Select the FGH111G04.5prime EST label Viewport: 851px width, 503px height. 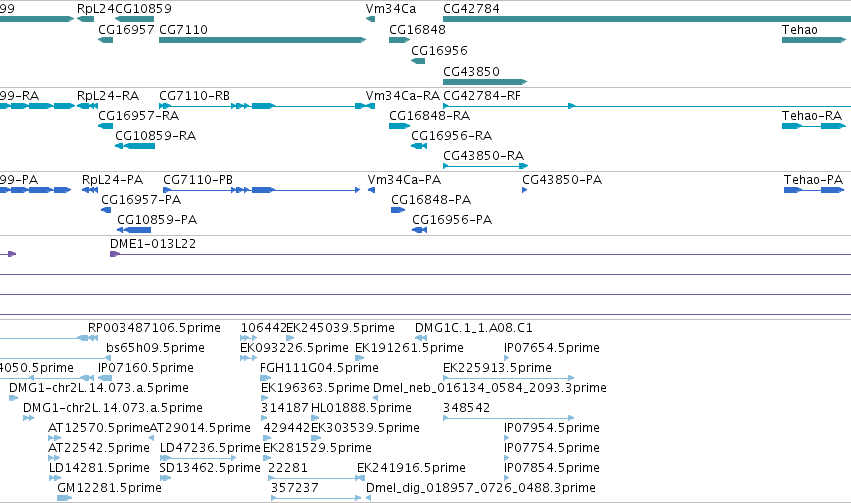pos(319,368)
